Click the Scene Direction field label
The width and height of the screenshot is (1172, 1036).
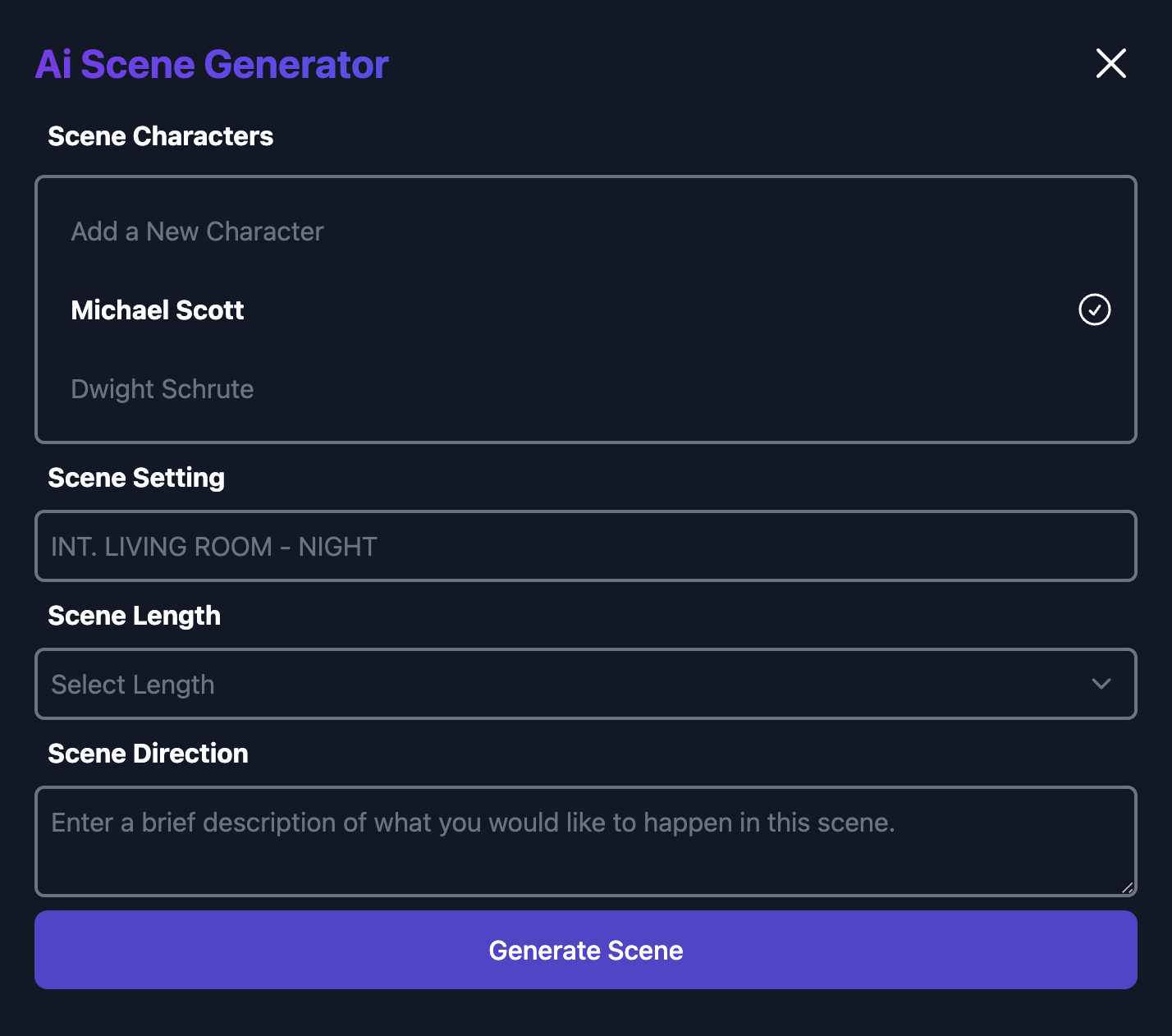tap(148, 754)
